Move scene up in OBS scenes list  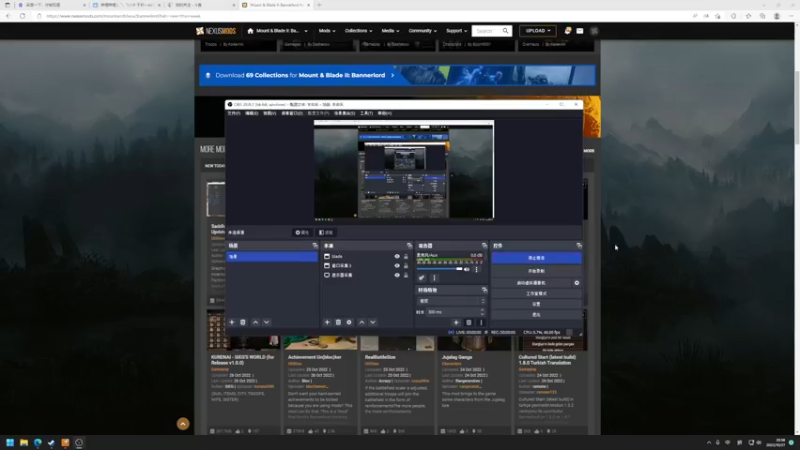[255, 322]
